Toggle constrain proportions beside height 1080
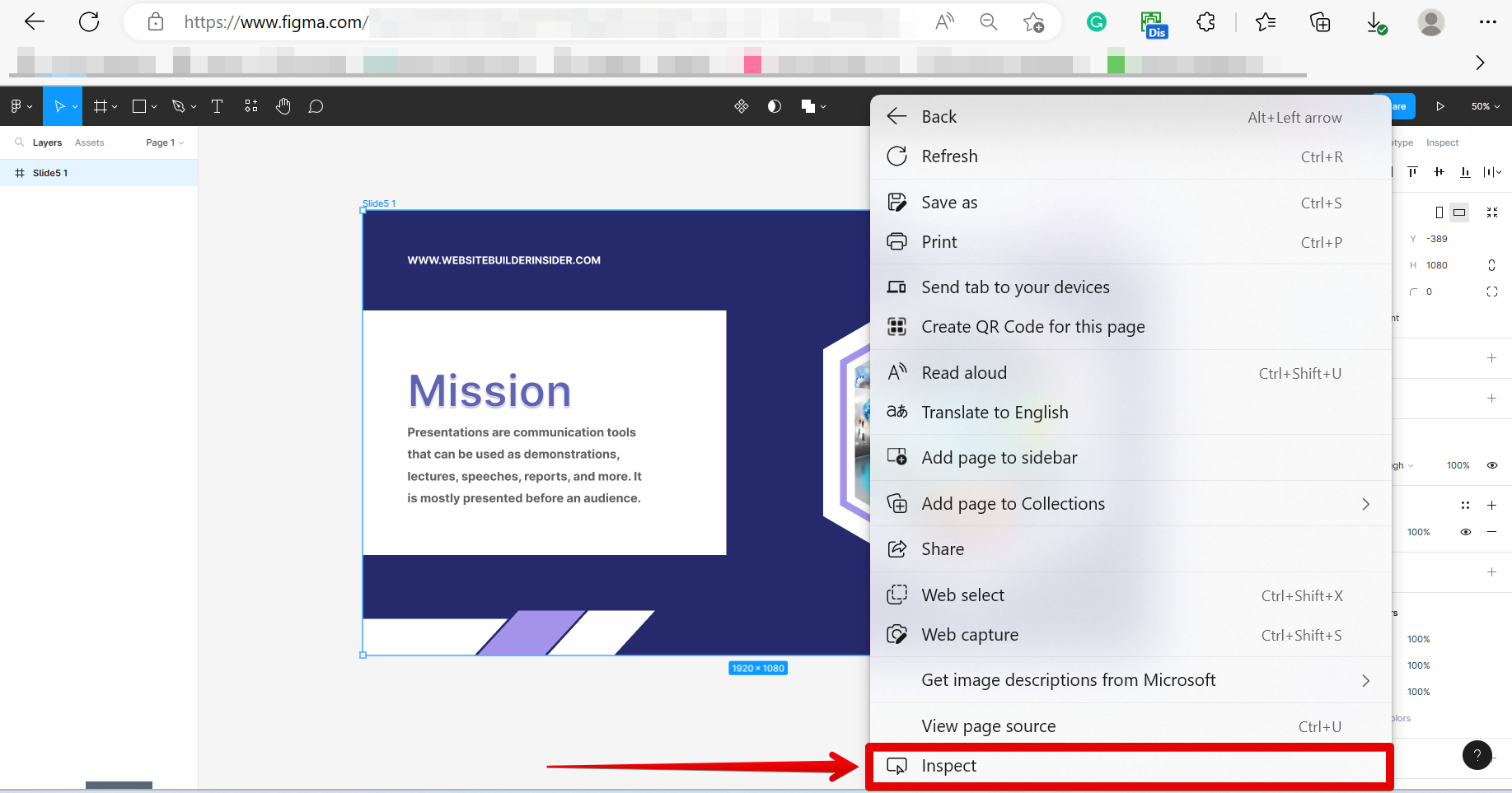Image resolution: width=1512 pixels, height=793 pixels. [1491, 265]
